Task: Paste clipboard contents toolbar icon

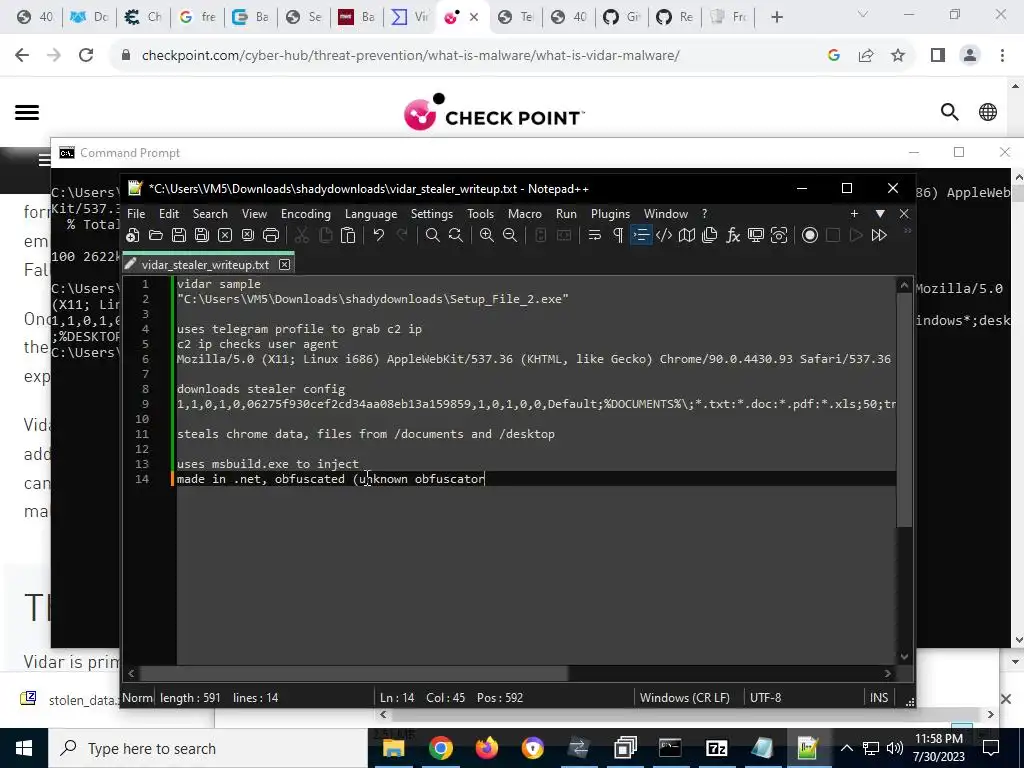Action: [348, 235]
